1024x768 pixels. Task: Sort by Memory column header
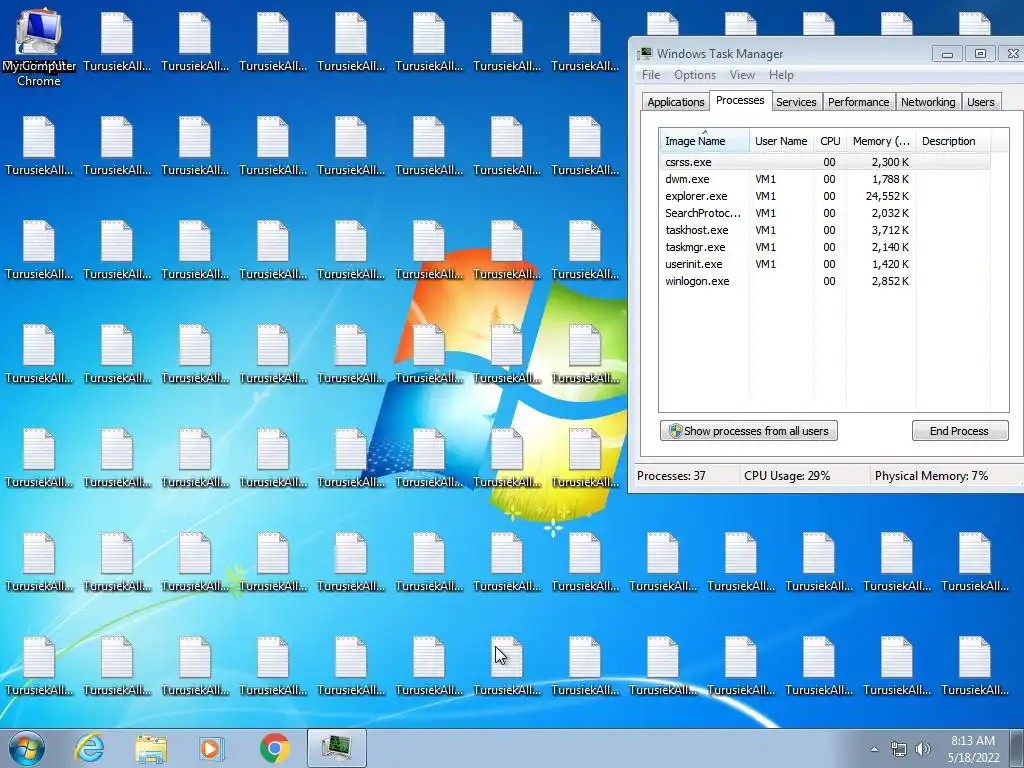click(x=881, y=141)
